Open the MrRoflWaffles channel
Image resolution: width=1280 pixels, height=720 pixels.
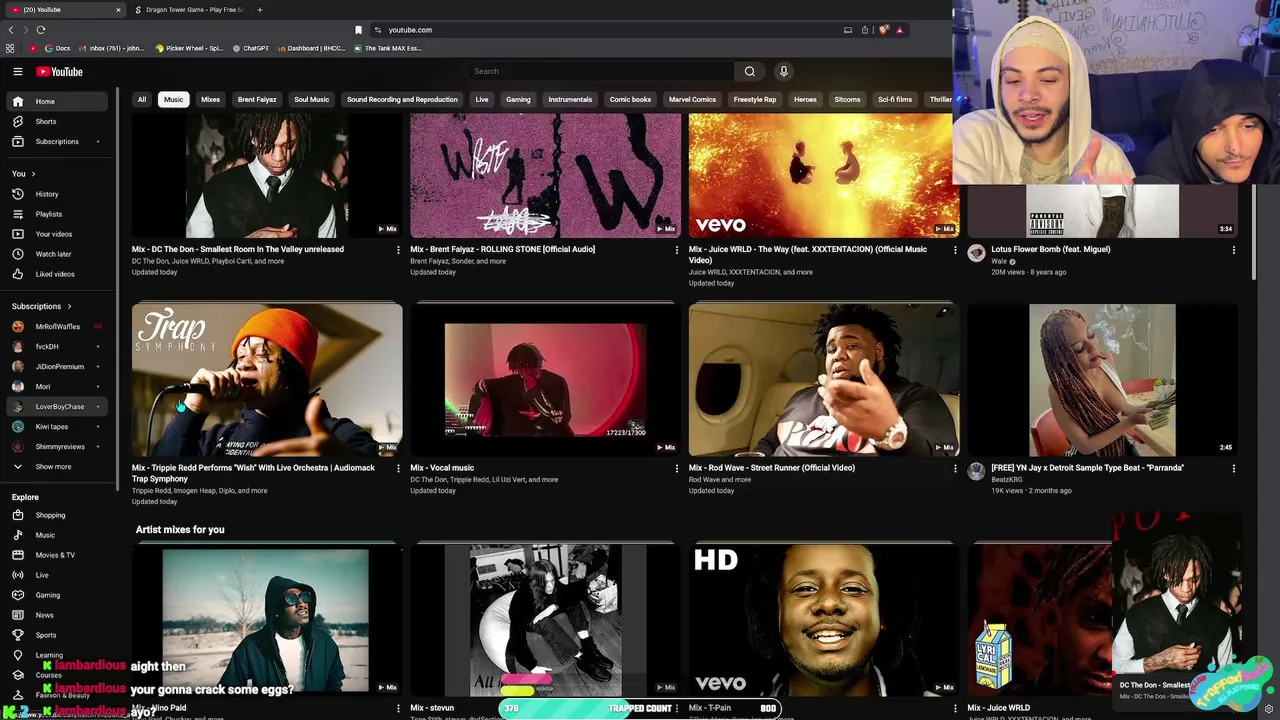57,326
